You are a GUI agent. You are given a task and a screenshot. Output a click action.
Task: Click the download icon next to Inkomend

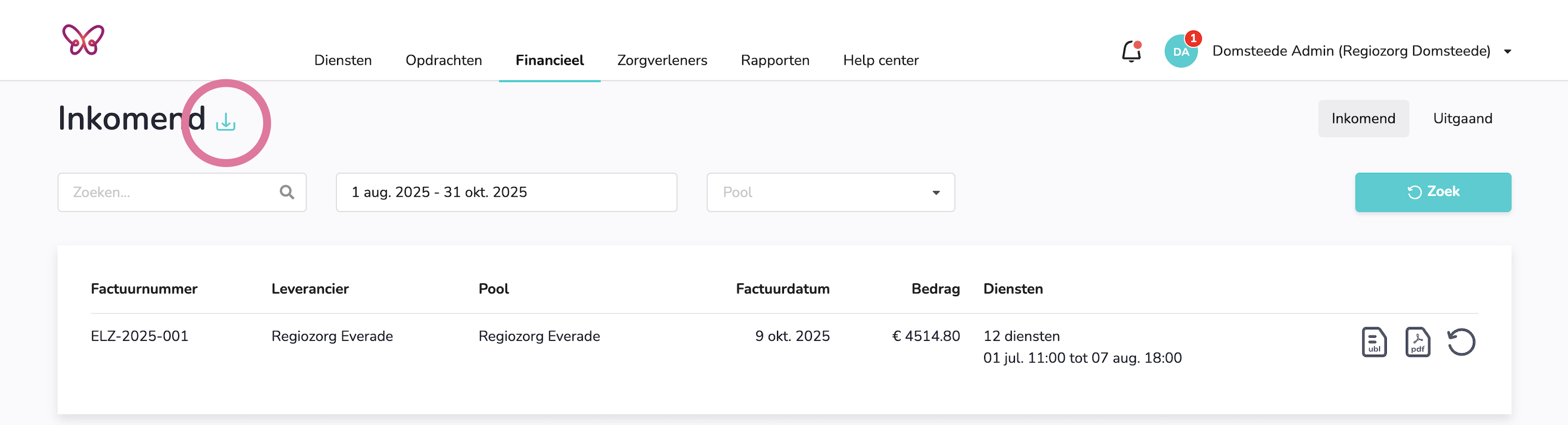click(x=226, y=122)
